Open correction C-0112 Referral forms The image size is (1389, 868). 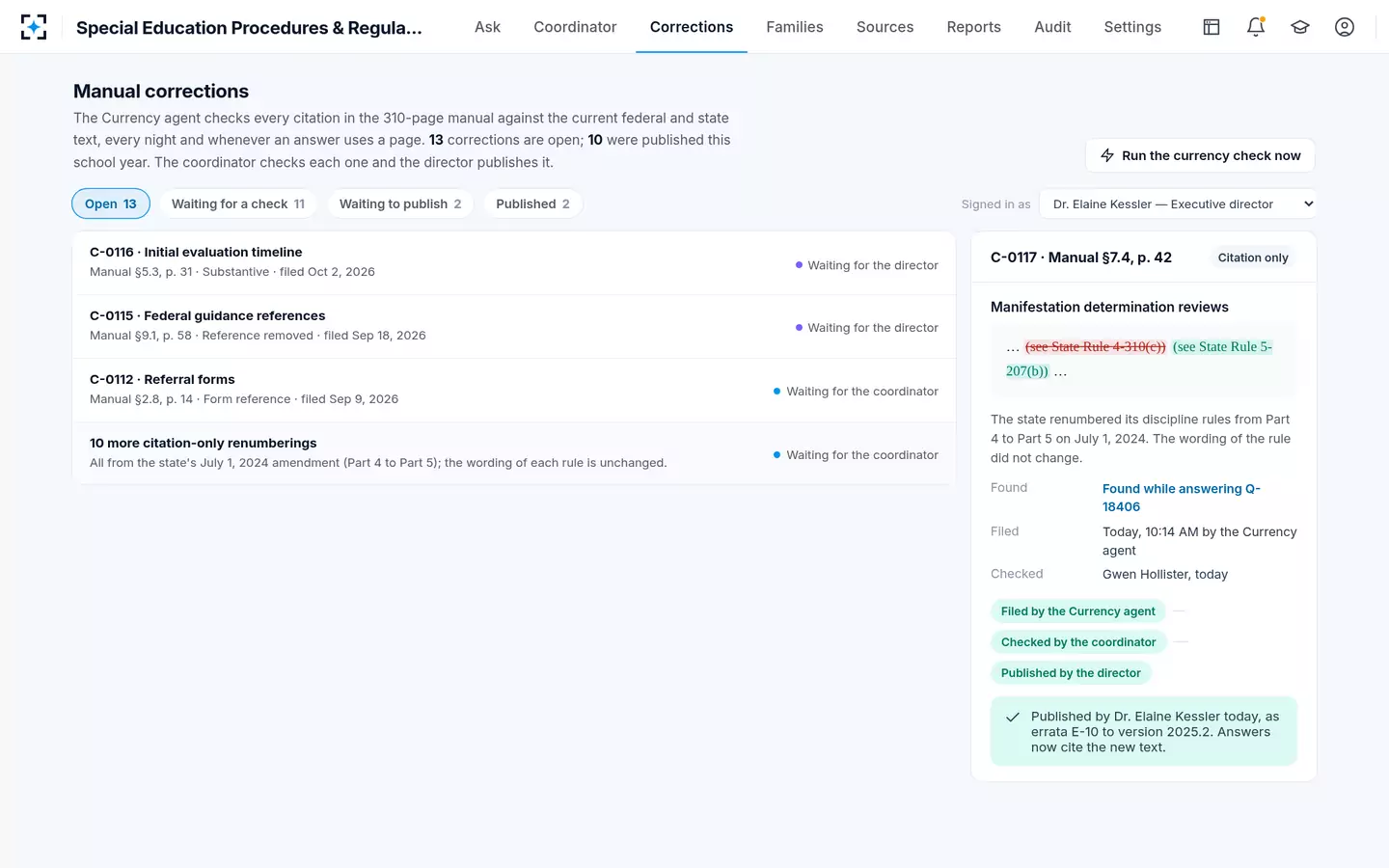tap(514, 390)
